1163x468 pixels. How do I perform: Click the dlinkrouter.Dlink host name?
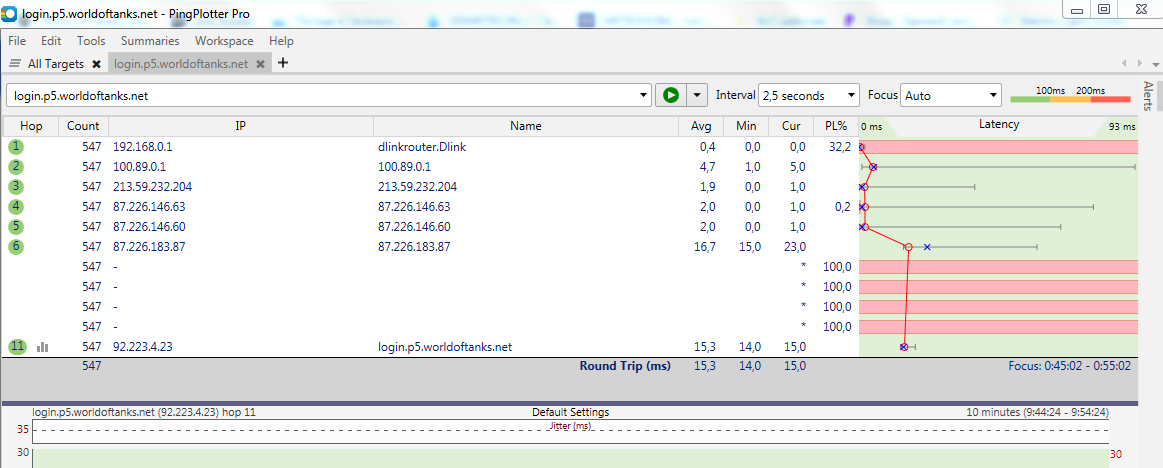click(422, 147)
